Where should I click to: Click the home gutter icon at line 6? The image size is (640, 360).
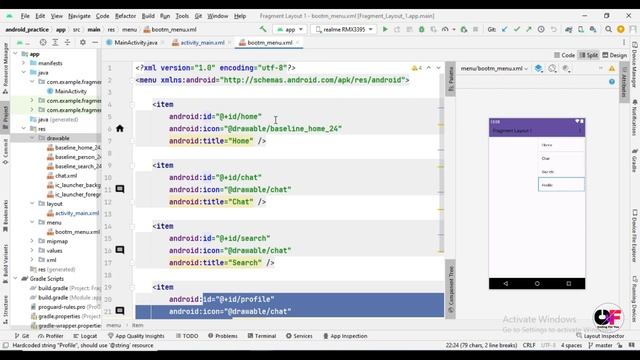[120, 129]
